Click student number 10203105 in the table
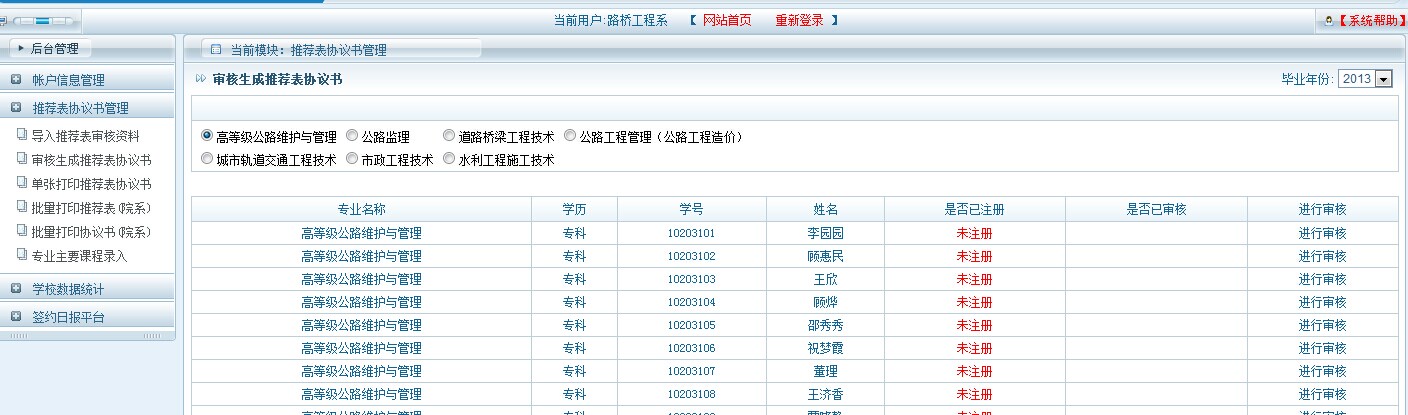The width and height of the screenshot is (1408, 415). pyautogui.click(x=691, y=325)
